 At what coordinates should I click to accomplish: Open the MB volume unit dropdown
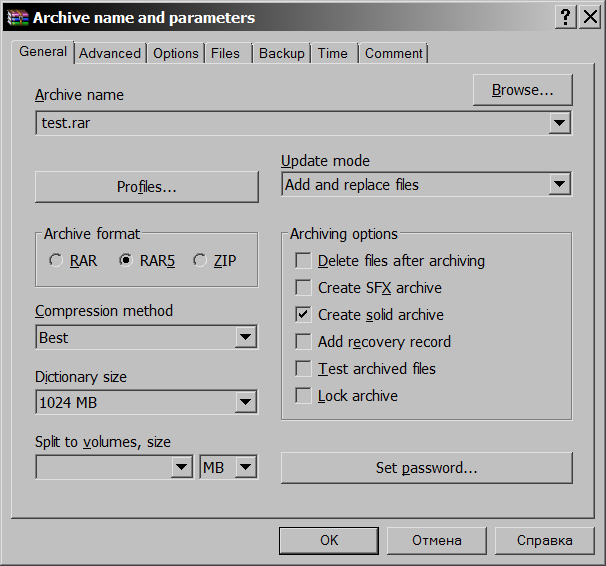point(246,467)
